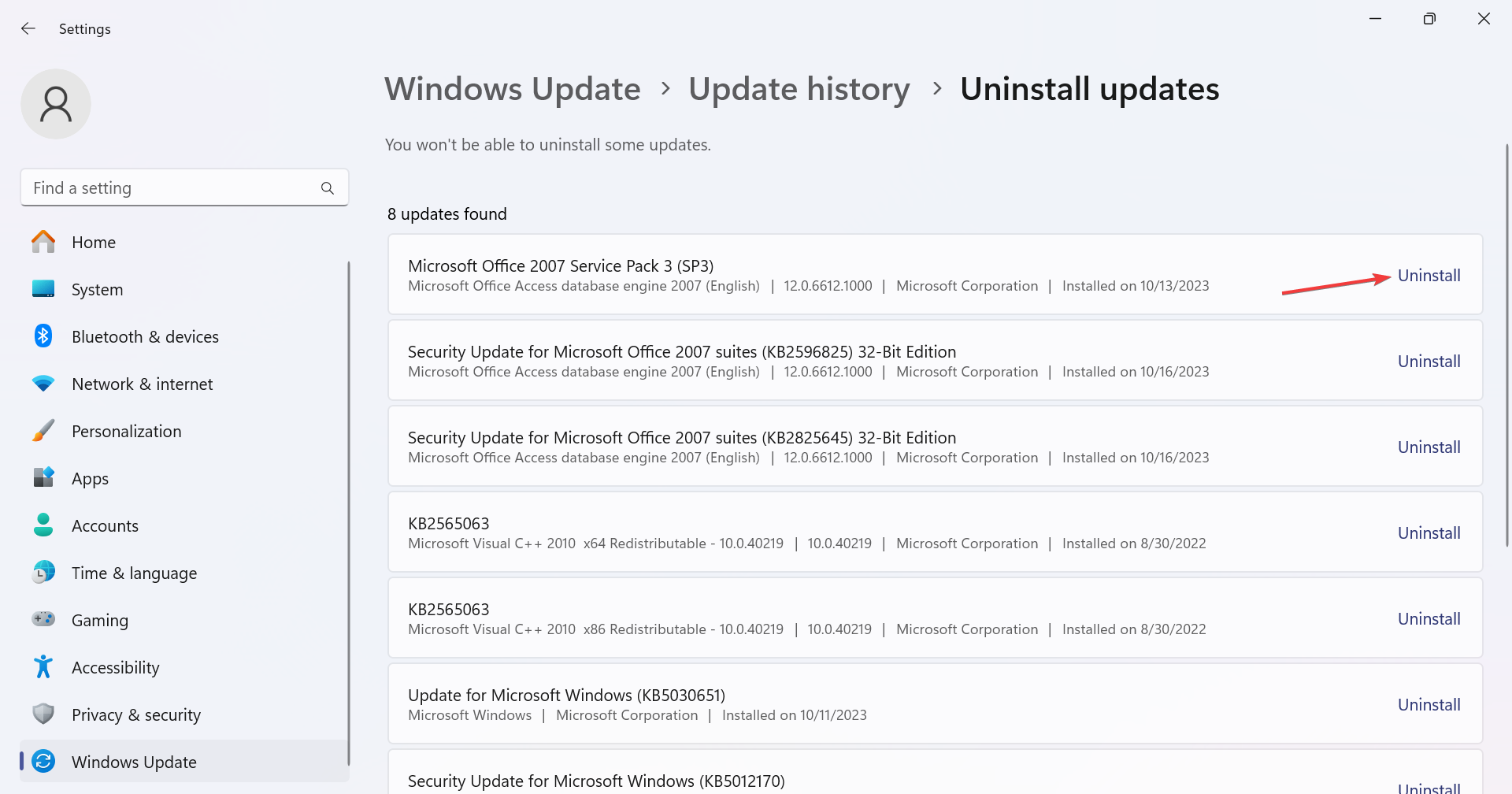Click the Accessibility figure icon

click(x=43, y=667)
